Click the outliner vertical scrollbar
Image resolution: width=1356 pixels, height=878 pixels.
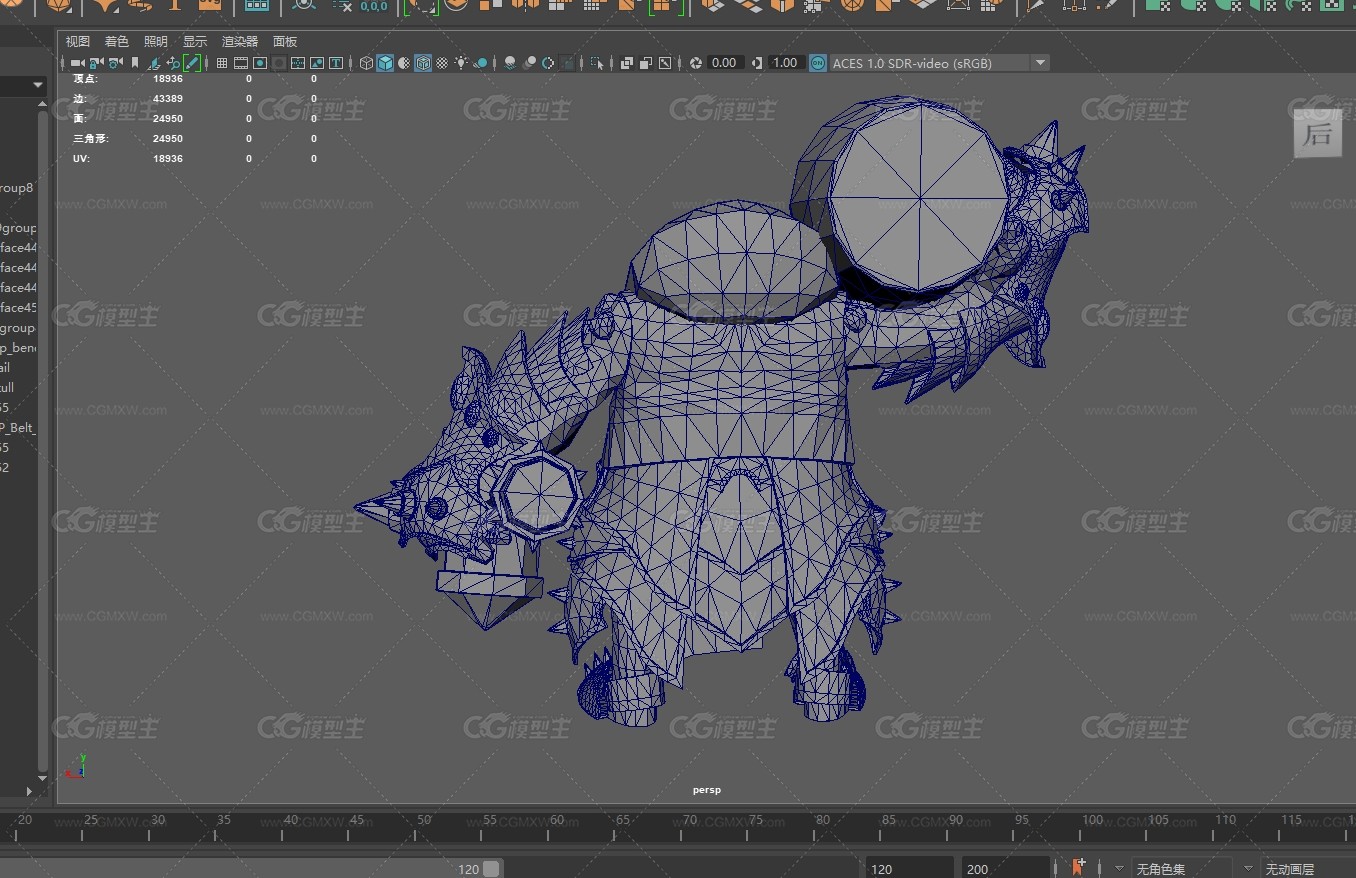pos(42,440)
